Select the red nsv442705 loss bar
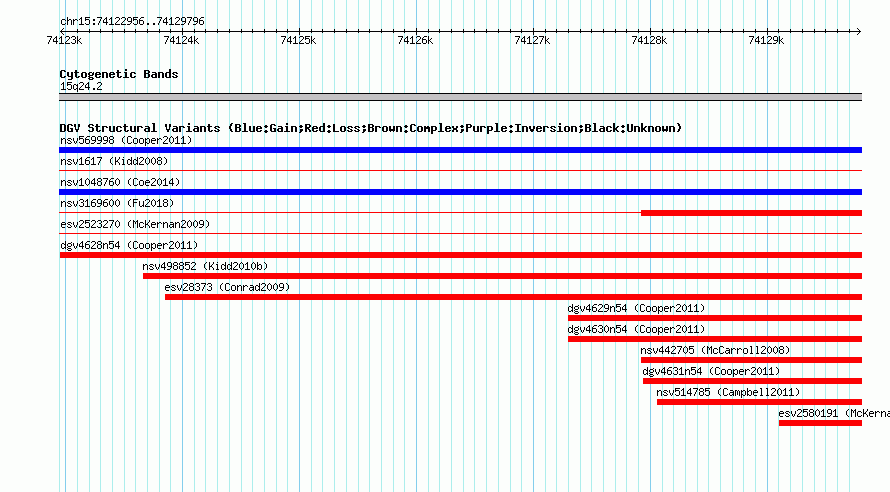 click(x=752, y=360)
